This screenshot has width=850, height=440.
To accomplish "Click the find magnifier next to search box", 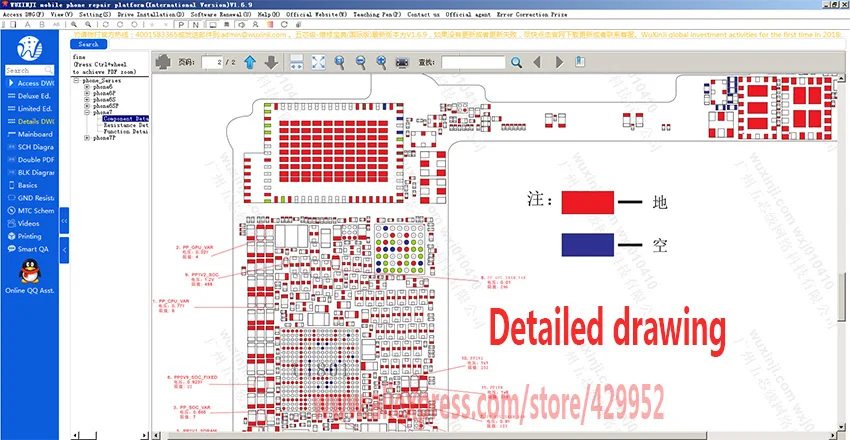I will 516,62.
